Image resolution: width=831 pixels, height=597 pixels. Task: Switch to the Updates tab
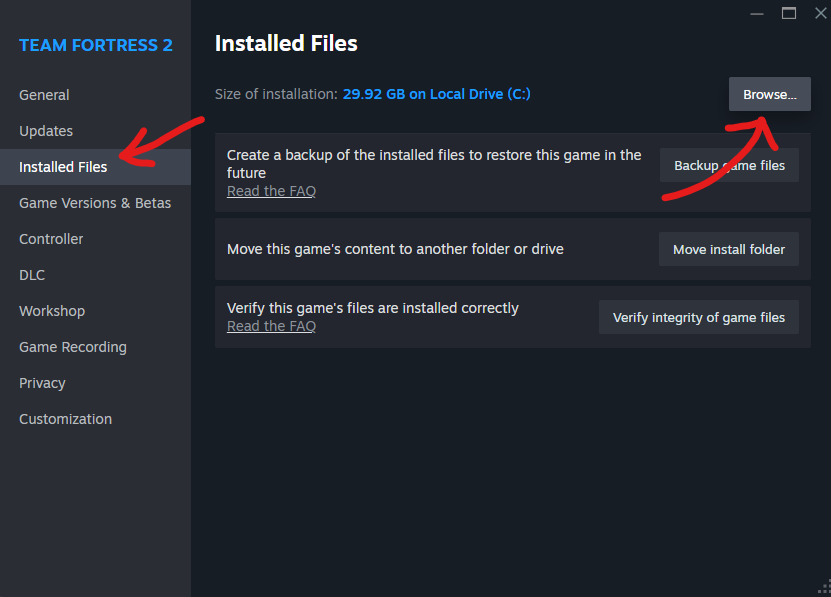pos(46,131)
